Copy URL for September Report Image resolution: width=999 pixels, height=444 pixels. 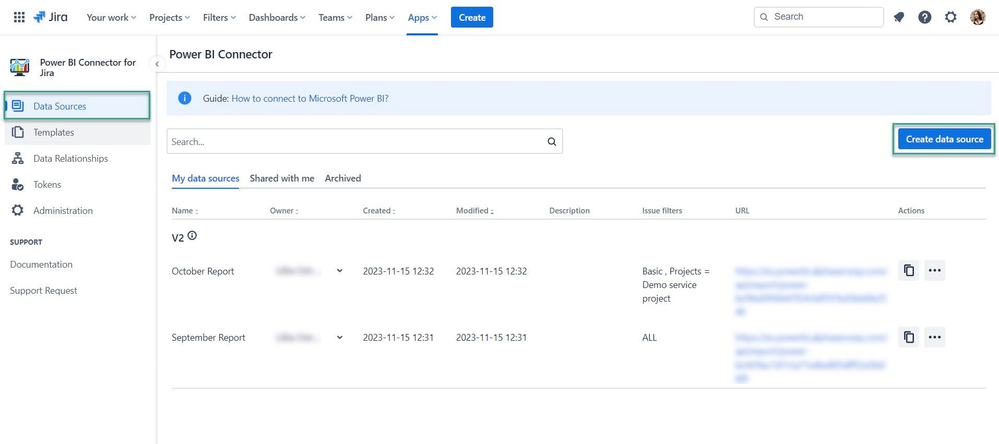pyautogui.click(x=909, y=337)
